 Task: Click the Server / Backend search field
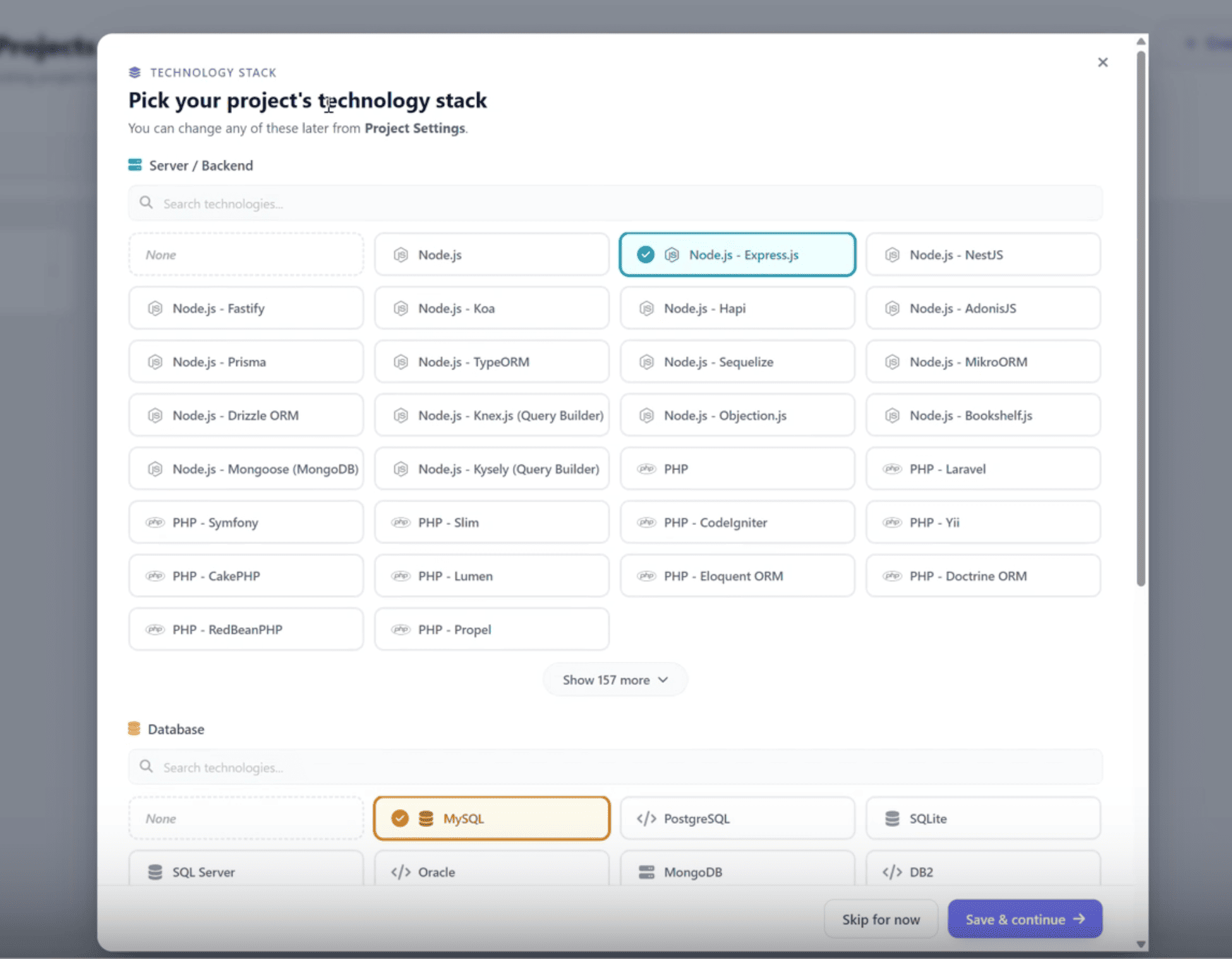tap(615, 203)
